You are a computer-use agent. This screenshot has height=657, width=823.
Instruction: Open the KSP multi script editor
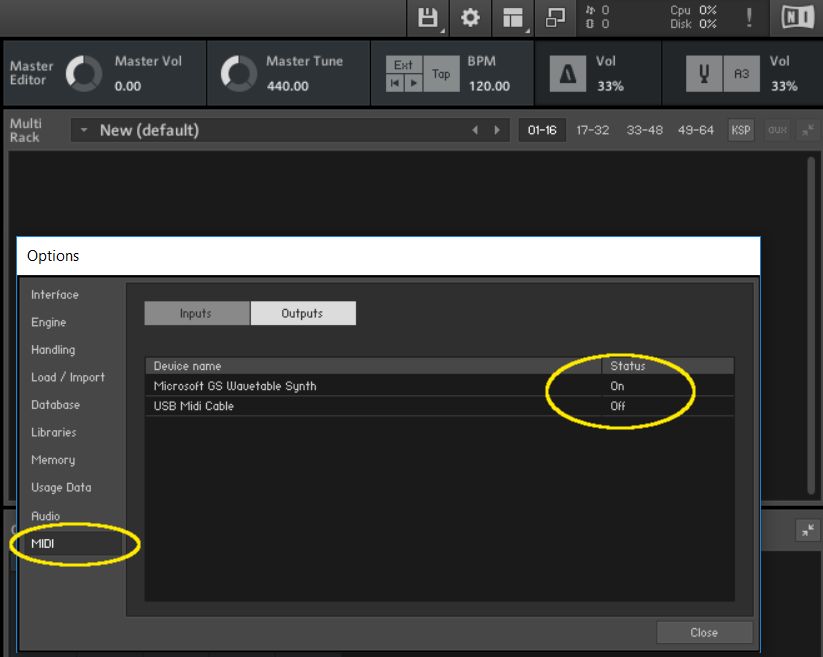tap(741, 130)
